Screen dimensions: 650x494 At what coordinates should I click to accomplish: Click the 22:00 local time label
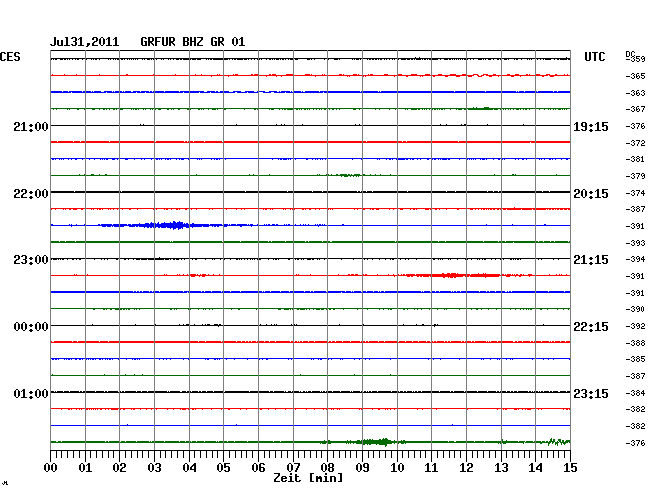click(31, 194)
